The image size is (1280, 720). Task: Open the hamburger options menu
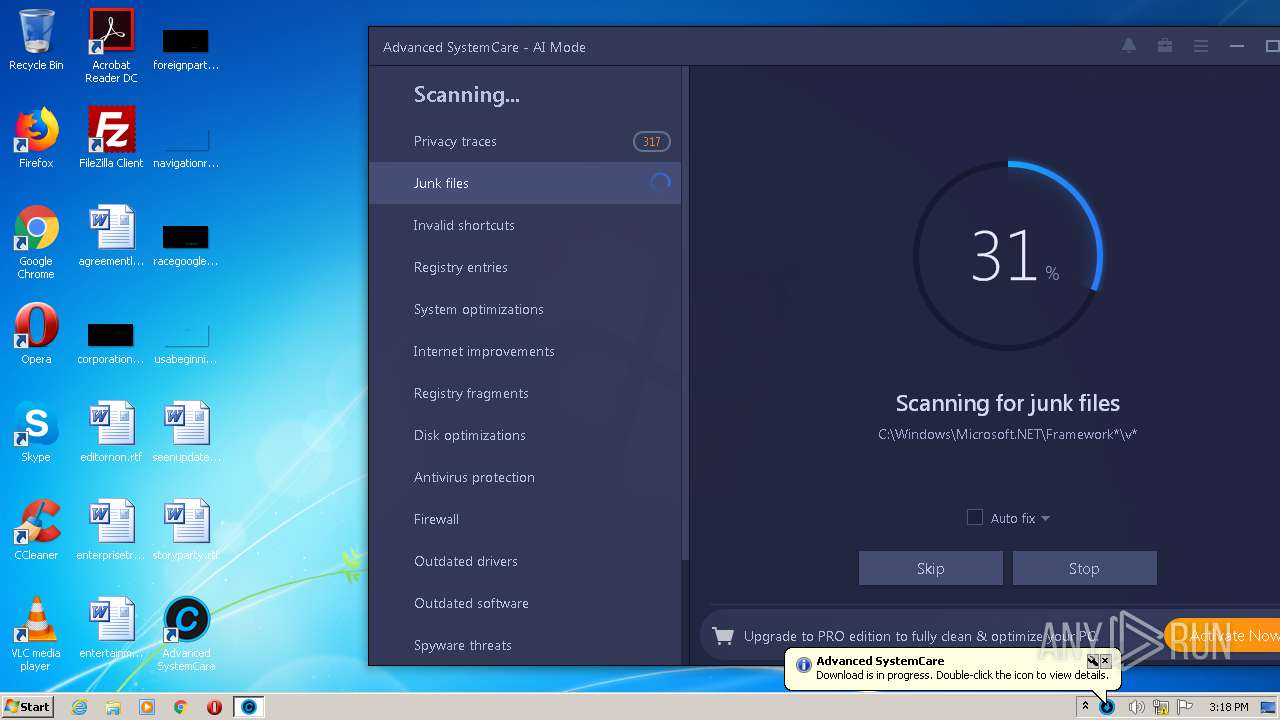(1201, 46)
